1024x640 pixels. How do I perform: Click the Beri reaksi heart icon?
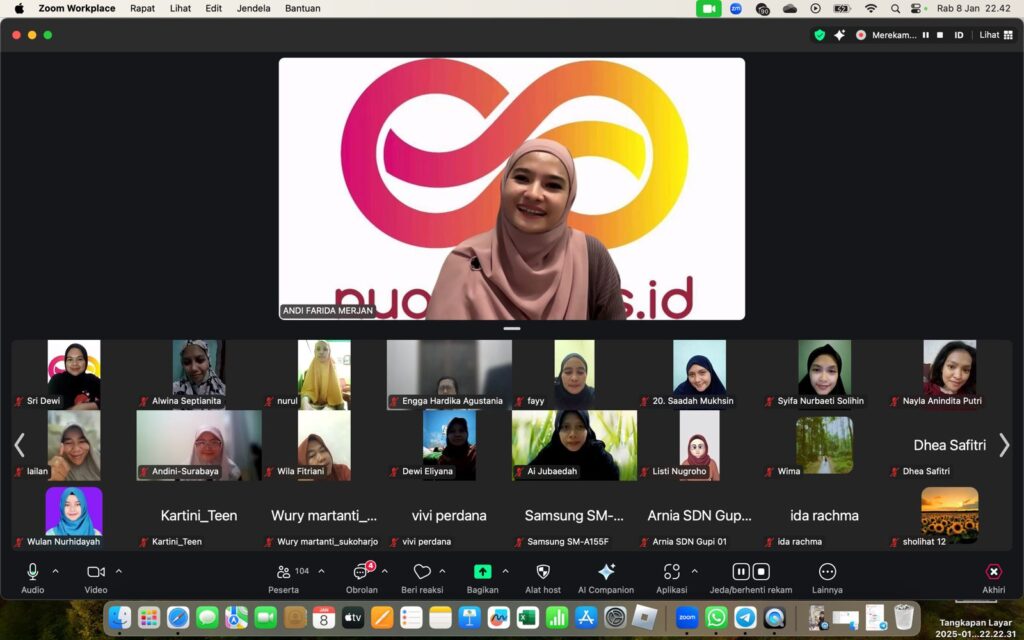pyautogui.click(x=422, y=572)
